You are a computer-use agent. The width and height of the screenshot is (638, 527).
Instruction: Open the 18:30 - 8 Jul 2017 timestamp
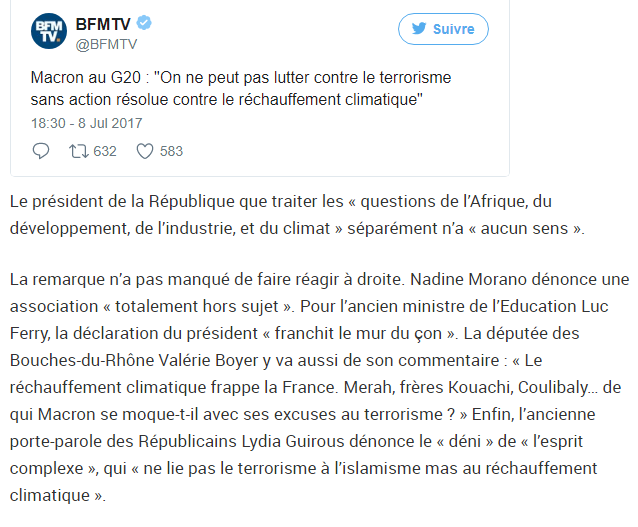(x=86, y=123)
